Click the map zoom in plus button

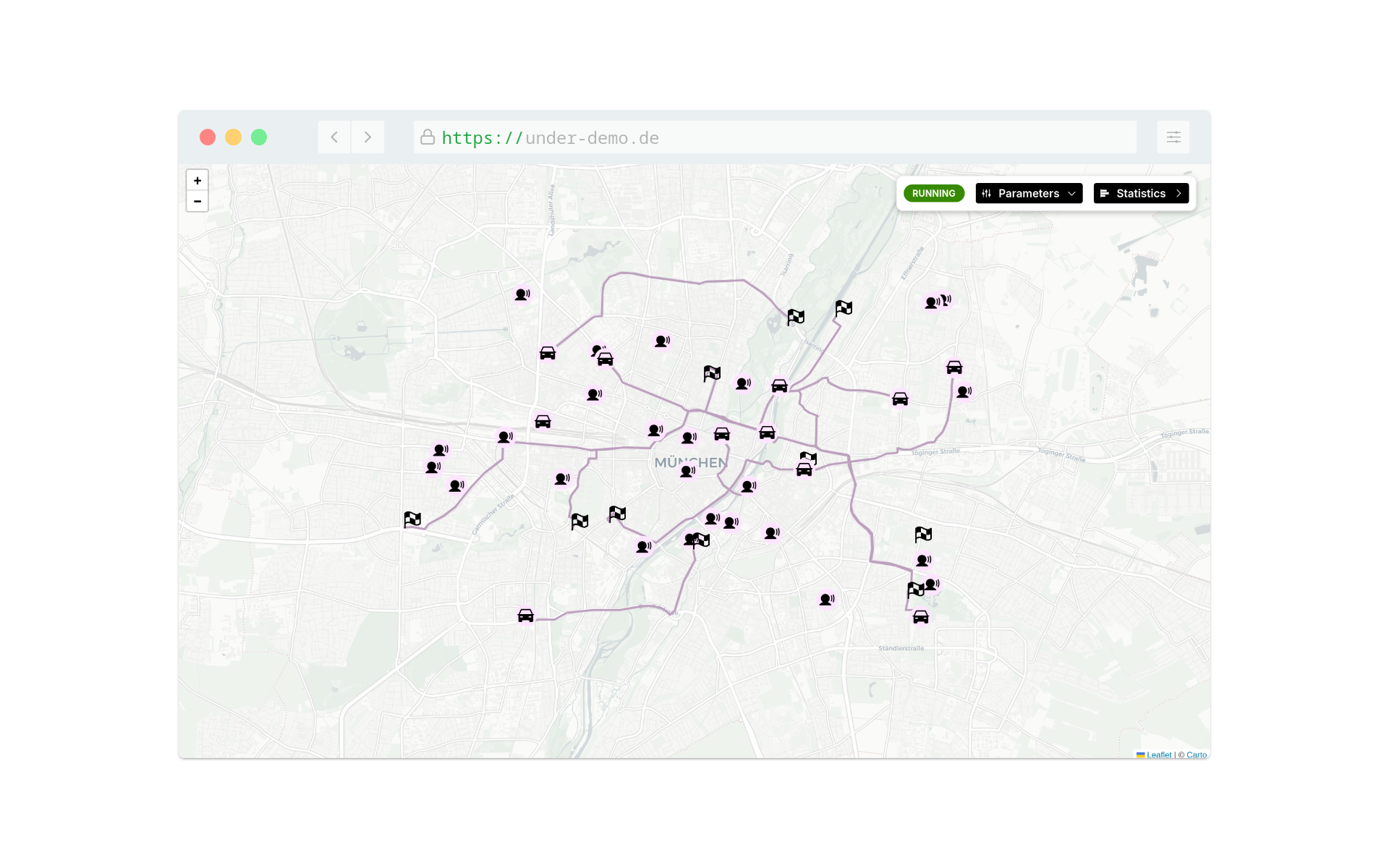(x=197, y=181)
